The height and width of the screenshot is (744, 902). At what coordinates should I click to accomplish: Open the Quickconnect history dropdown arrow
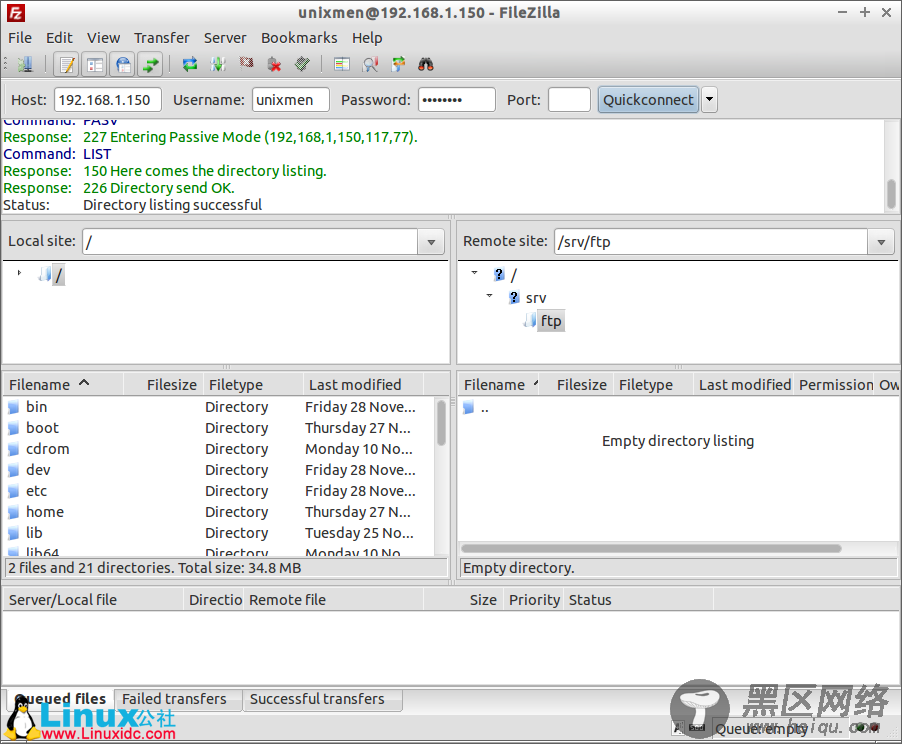click(x=709, y=100)
